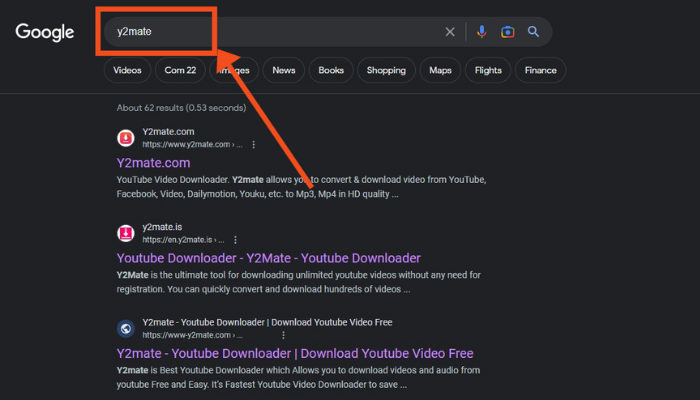
Task: Open more options for Y2mate.com result
Action: (x=254, y=145)
